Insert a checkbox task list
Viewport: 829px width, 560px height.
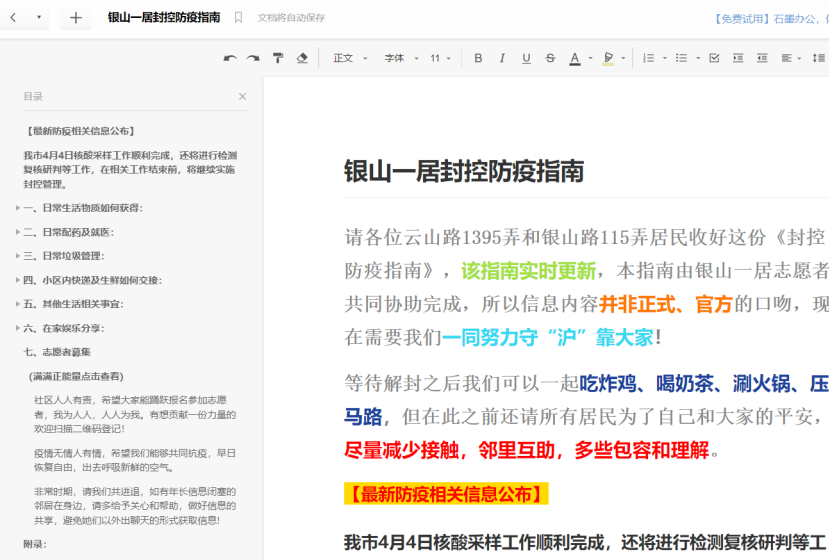tap(714, 58)
